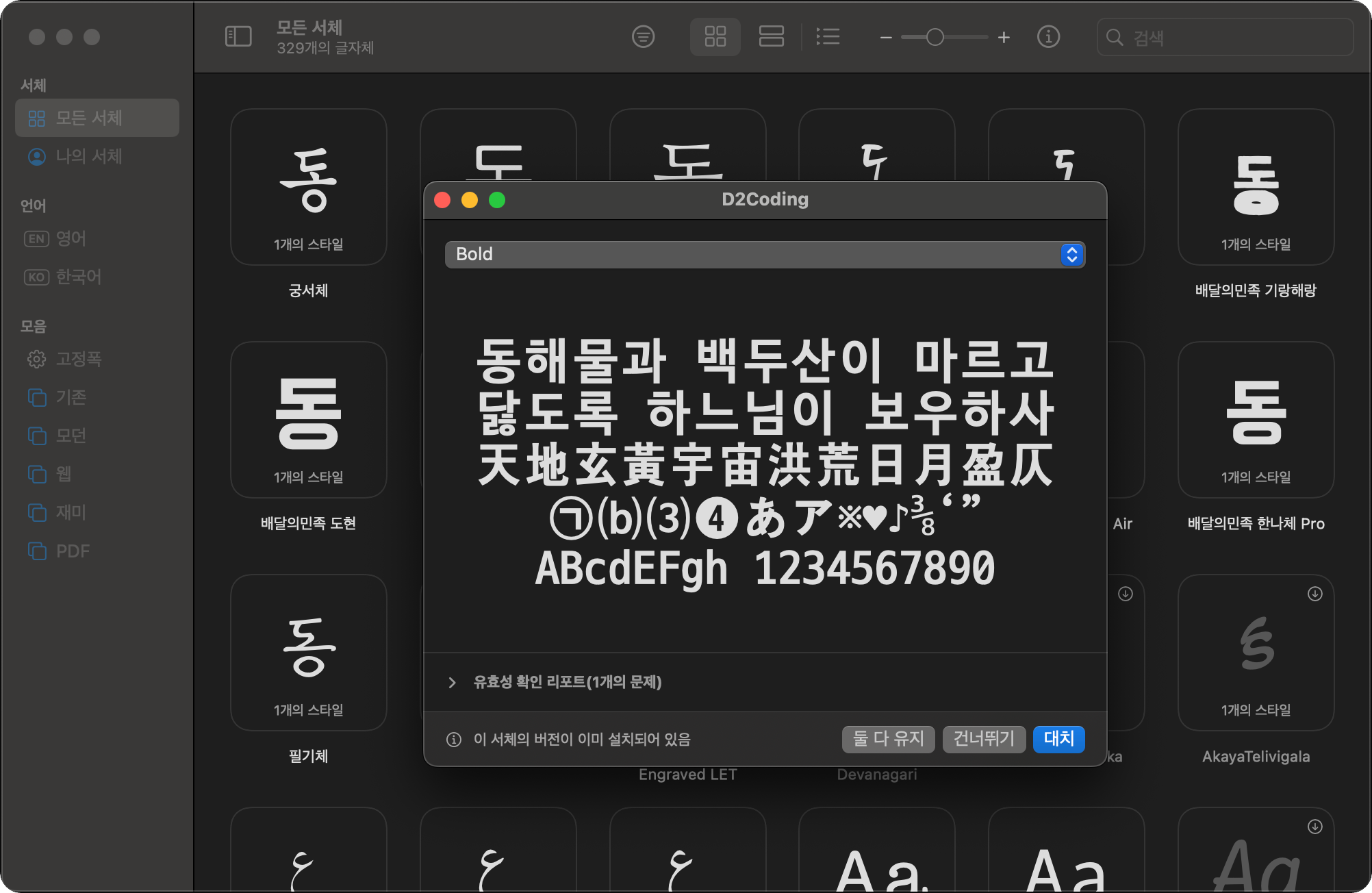This screenshot has width=1372, height=893.
Task: Click the 건너뛰기 button
Action: [x=983, y=739]
